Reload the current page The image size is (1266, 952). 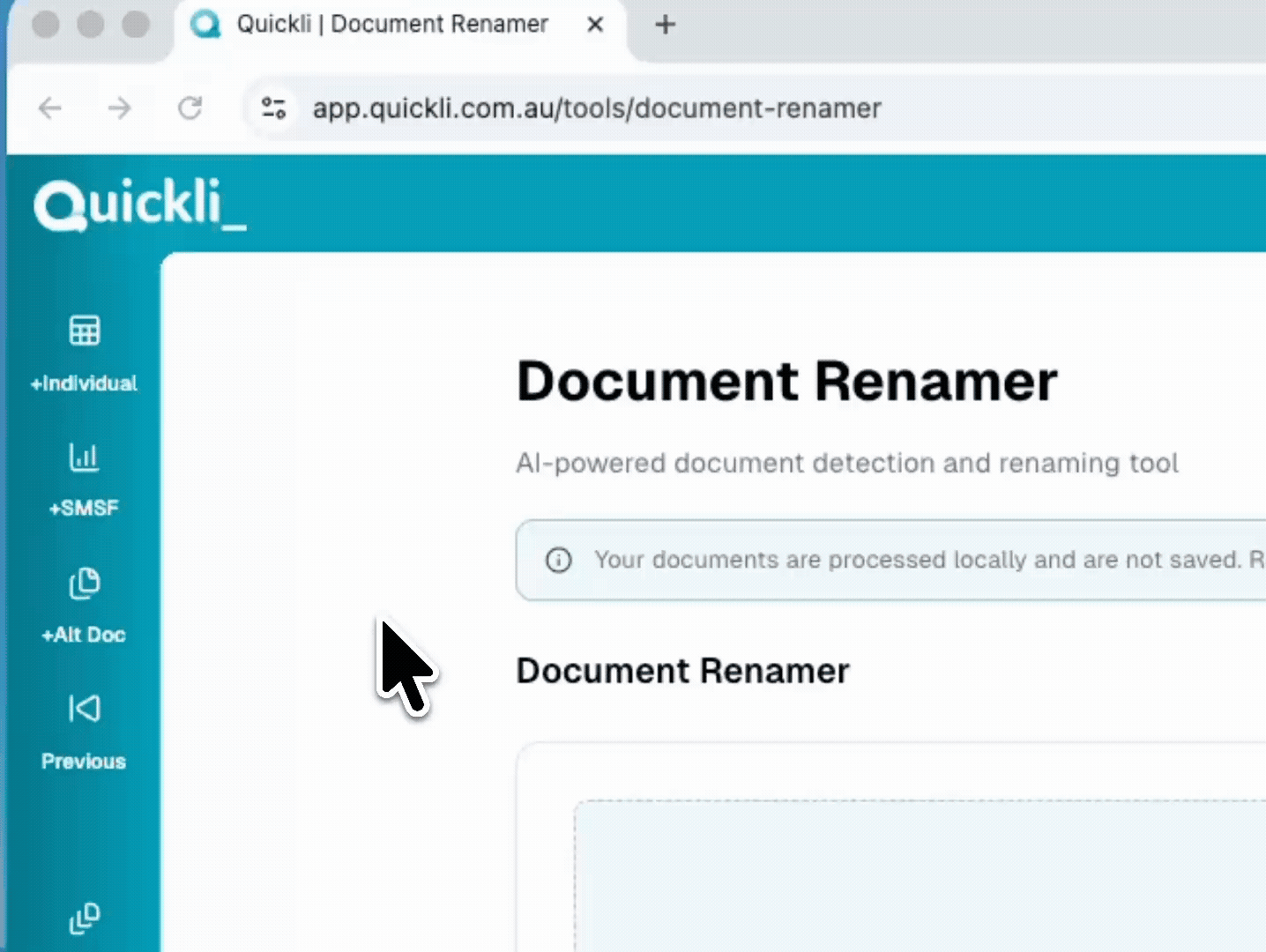pyautogui.click(x=190, y=108)
